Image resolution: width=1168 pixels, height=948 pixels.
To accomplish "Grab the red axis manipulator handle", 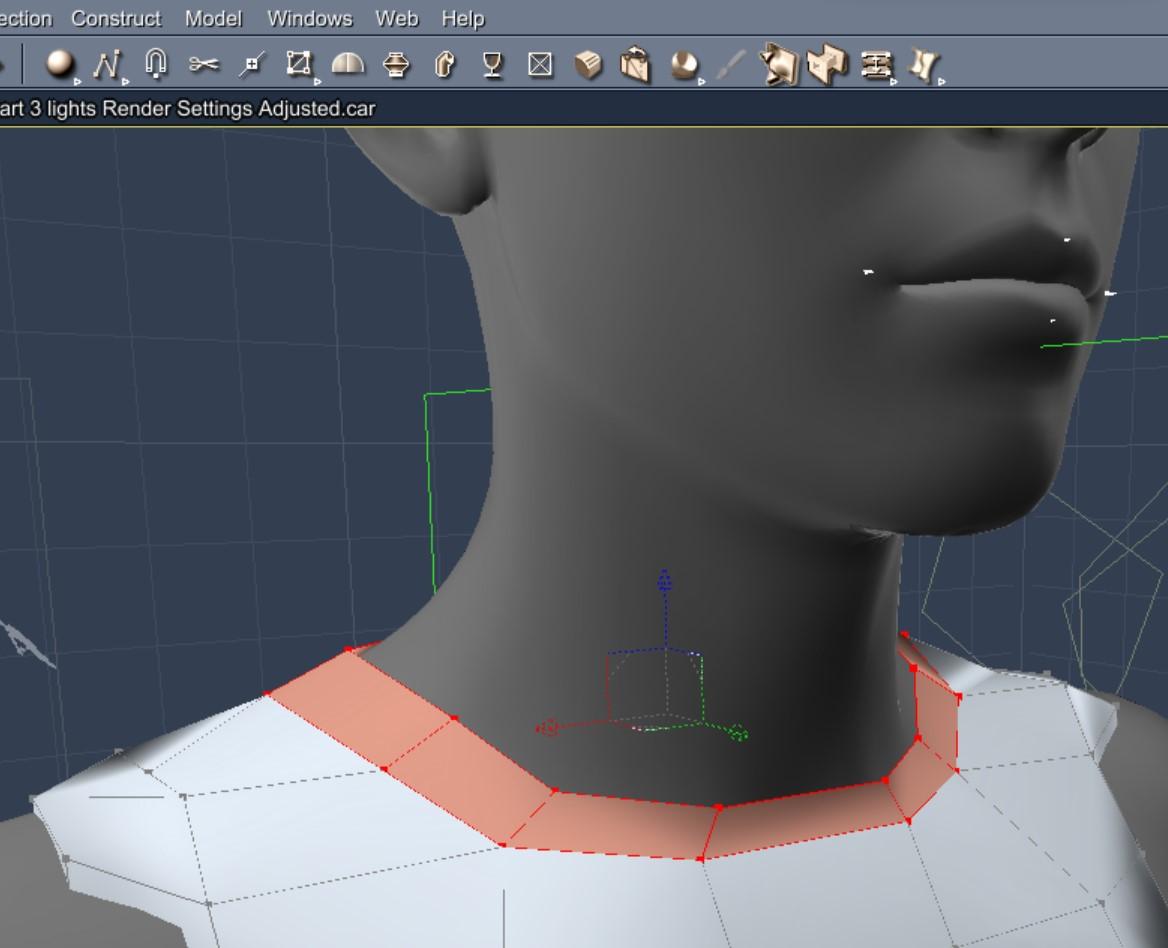I will [x=548, y=727].
